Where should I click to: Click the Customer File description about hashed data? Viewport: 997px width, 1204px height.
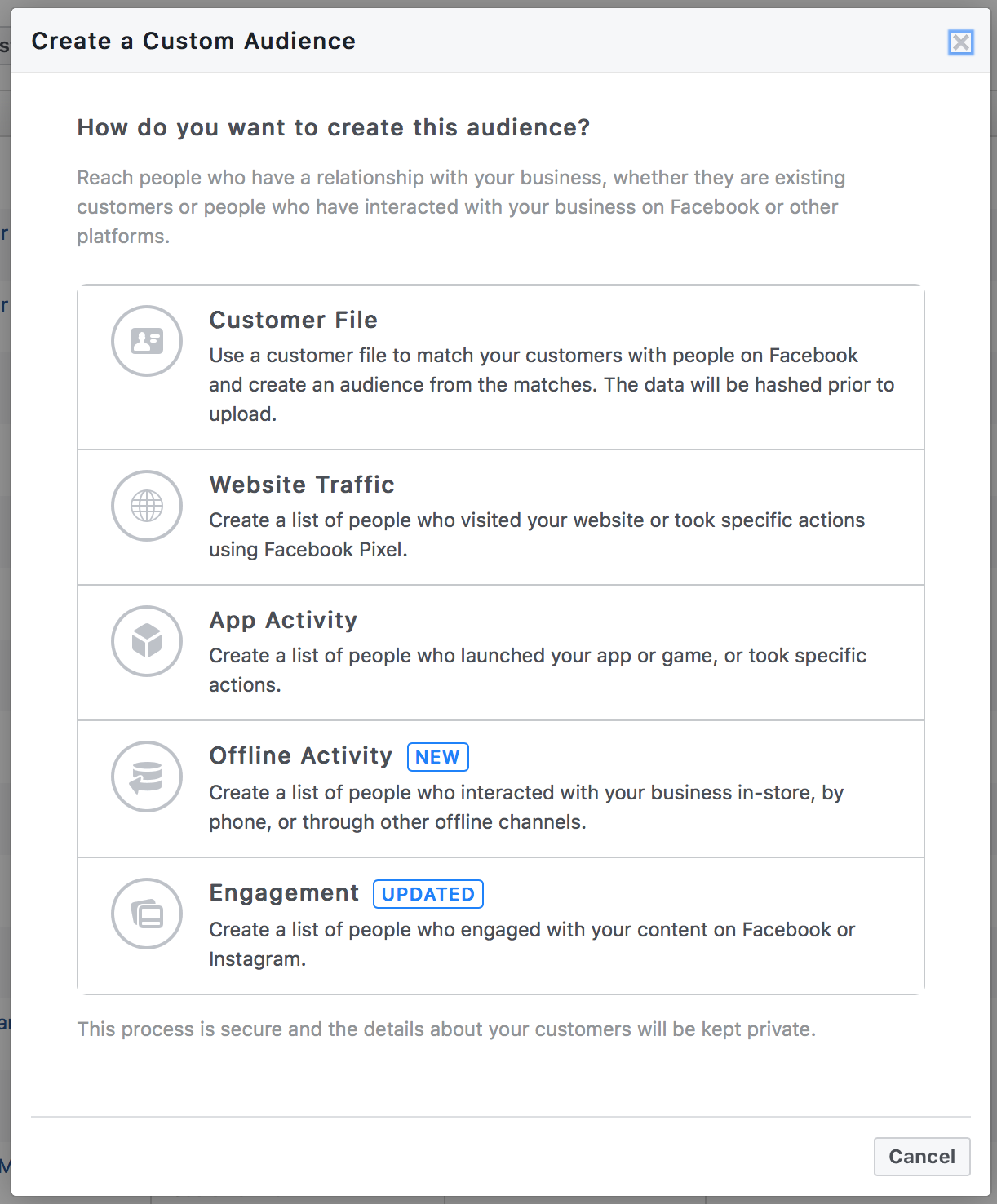pyautogui.click(x=552, y=384)
